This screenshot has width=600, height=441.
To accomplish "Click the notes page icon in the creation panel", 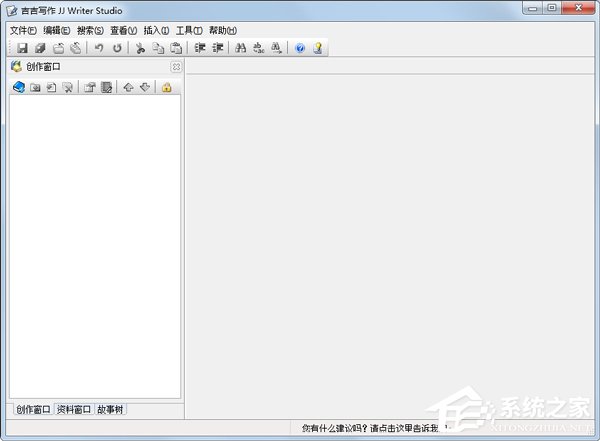I will [x=106, y=87].
